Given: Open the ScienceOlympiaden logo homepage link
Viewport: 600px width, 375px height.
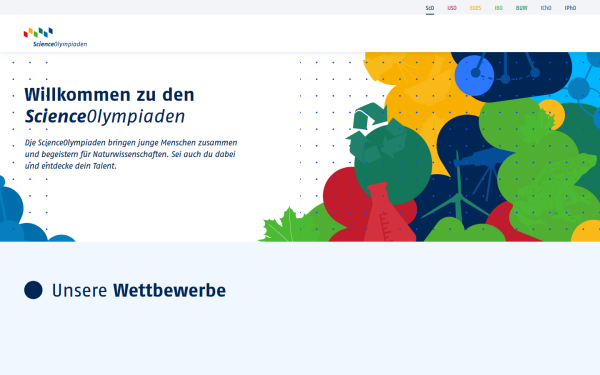Looking at the screenshot, I should pos(55,38).
